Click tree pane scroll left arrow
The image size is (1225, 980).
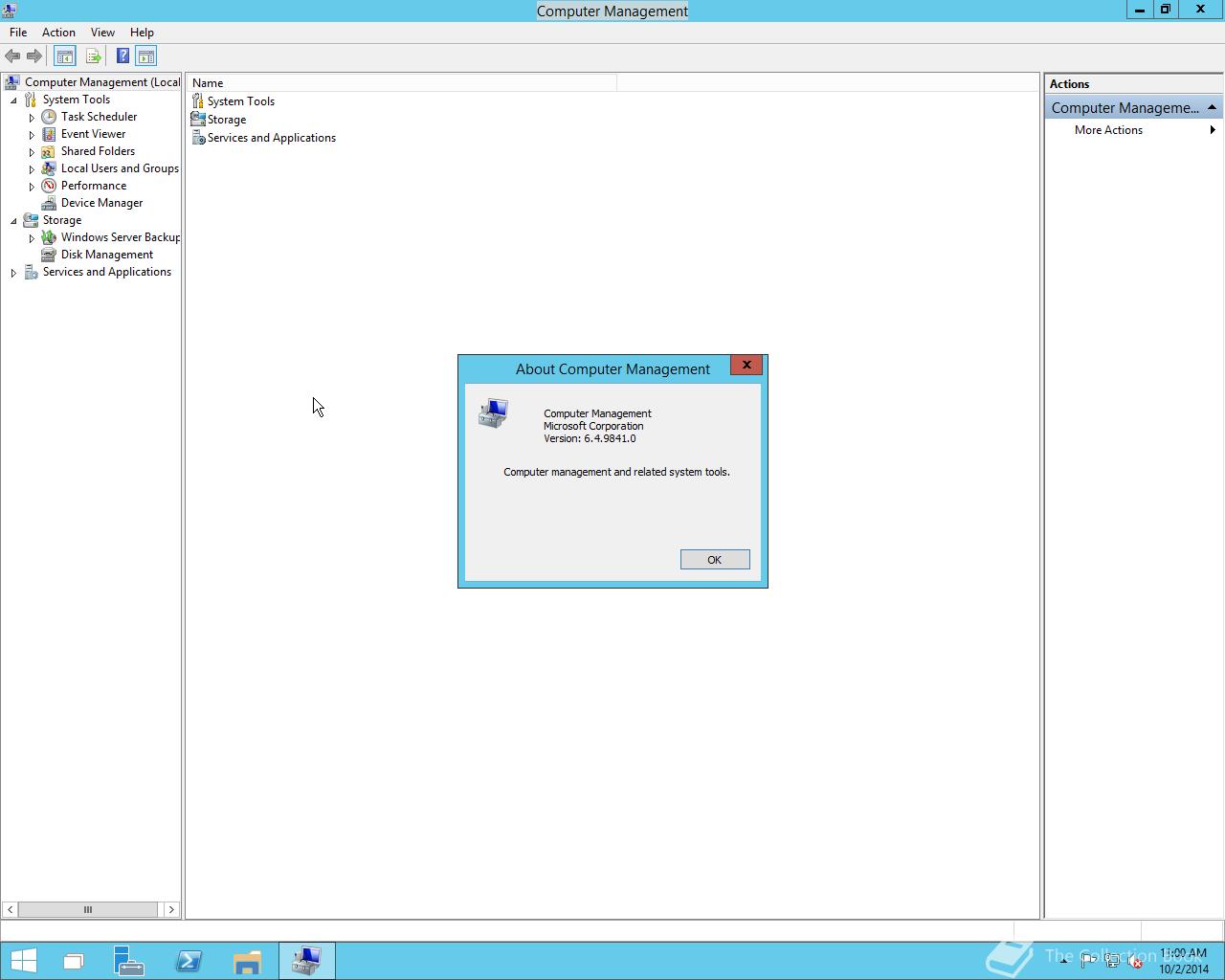[10, 909]
